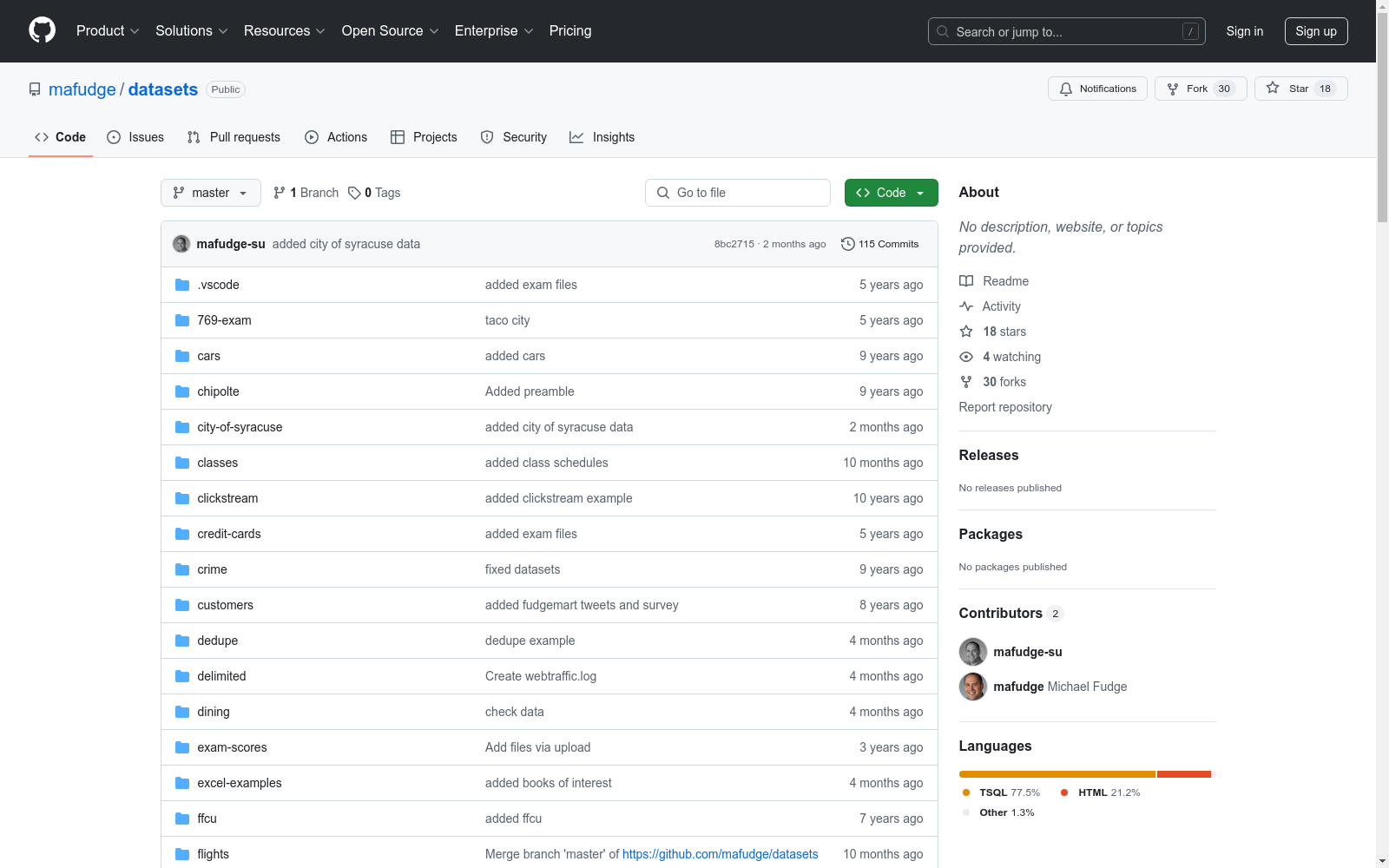Click the Activity pulse icon
Screen dimensions: 1389x868
(x=966, y=306)
